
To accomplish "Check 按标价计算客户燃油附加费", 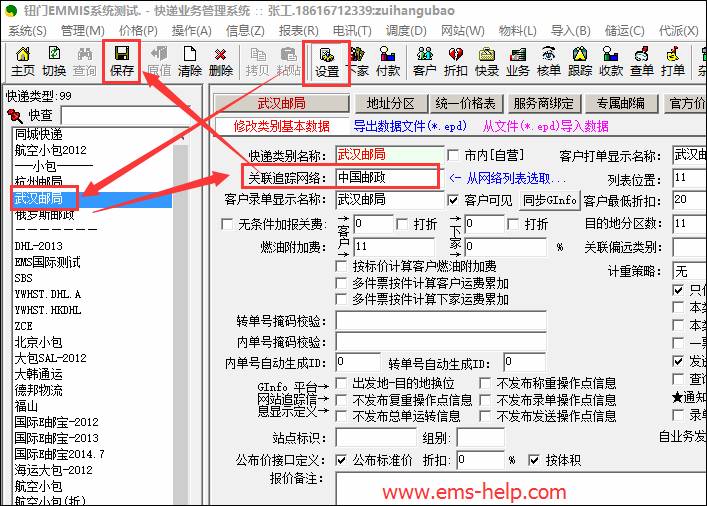I will click(x=341, y=266).
